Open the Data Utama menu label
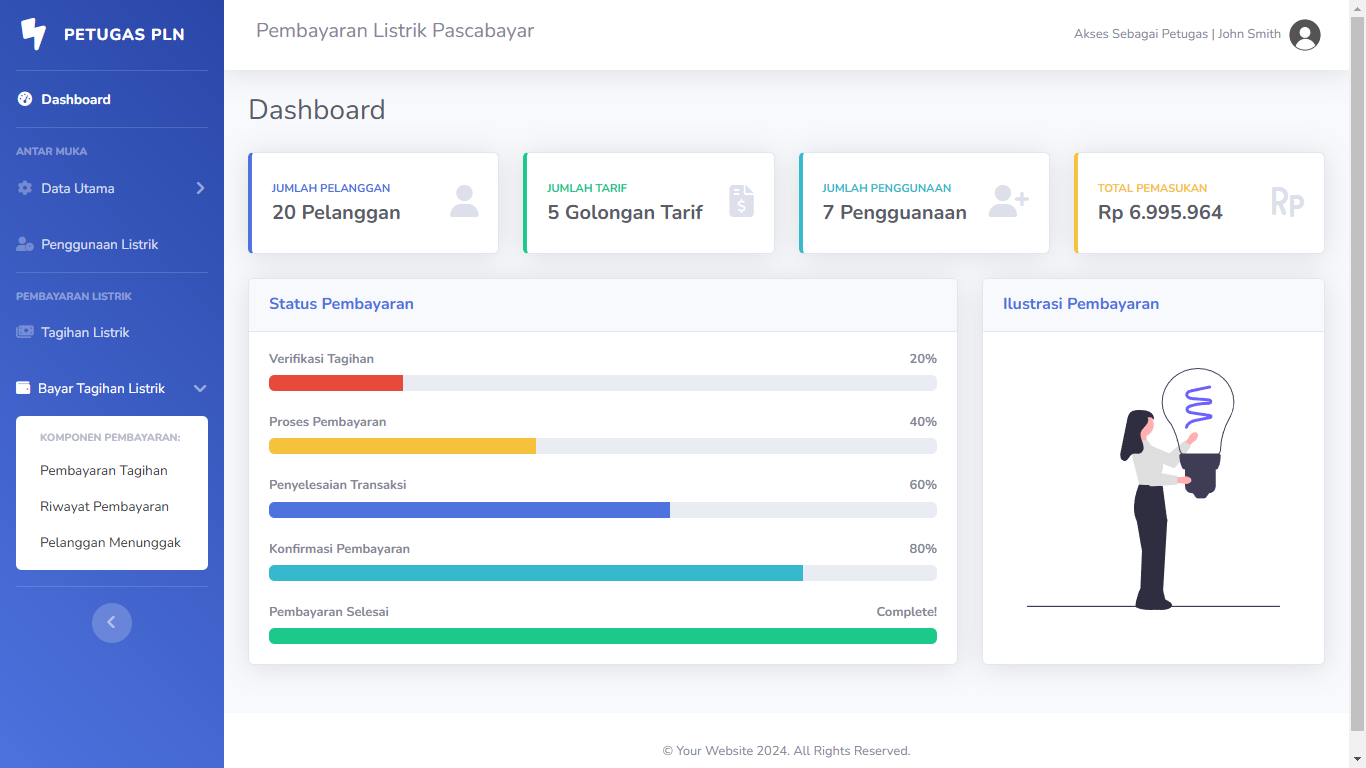This screenshot has width=1366, height=768. click(x=78, y=188)
